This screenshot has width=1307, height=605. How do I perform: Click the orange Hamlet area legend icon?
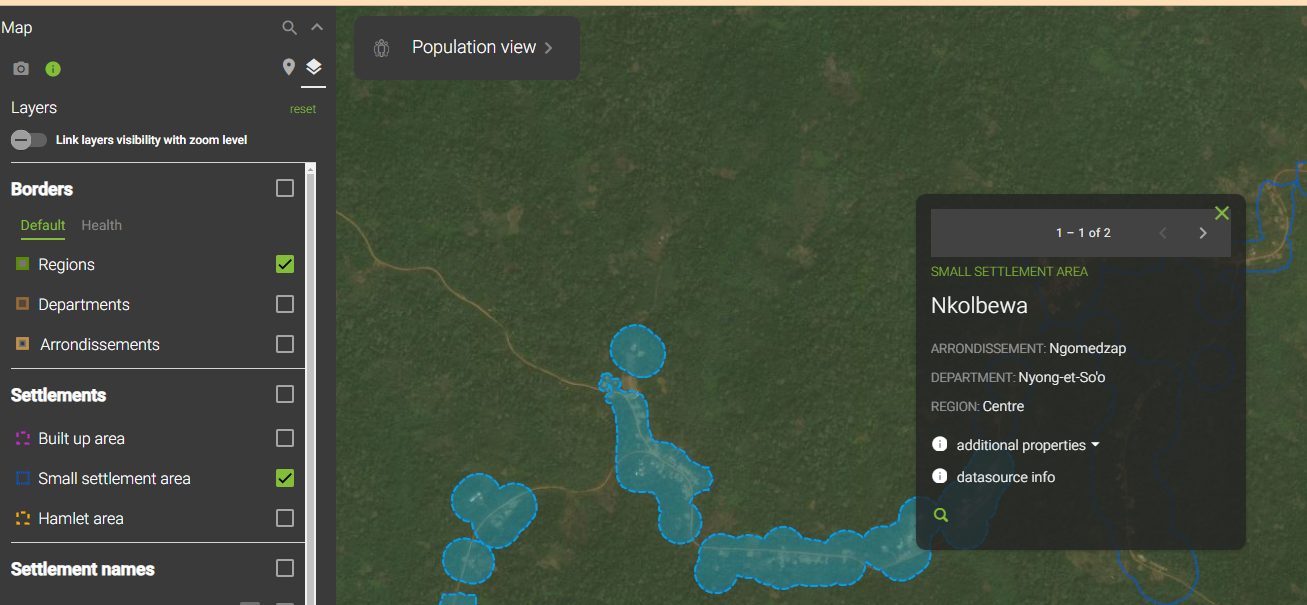23,518
